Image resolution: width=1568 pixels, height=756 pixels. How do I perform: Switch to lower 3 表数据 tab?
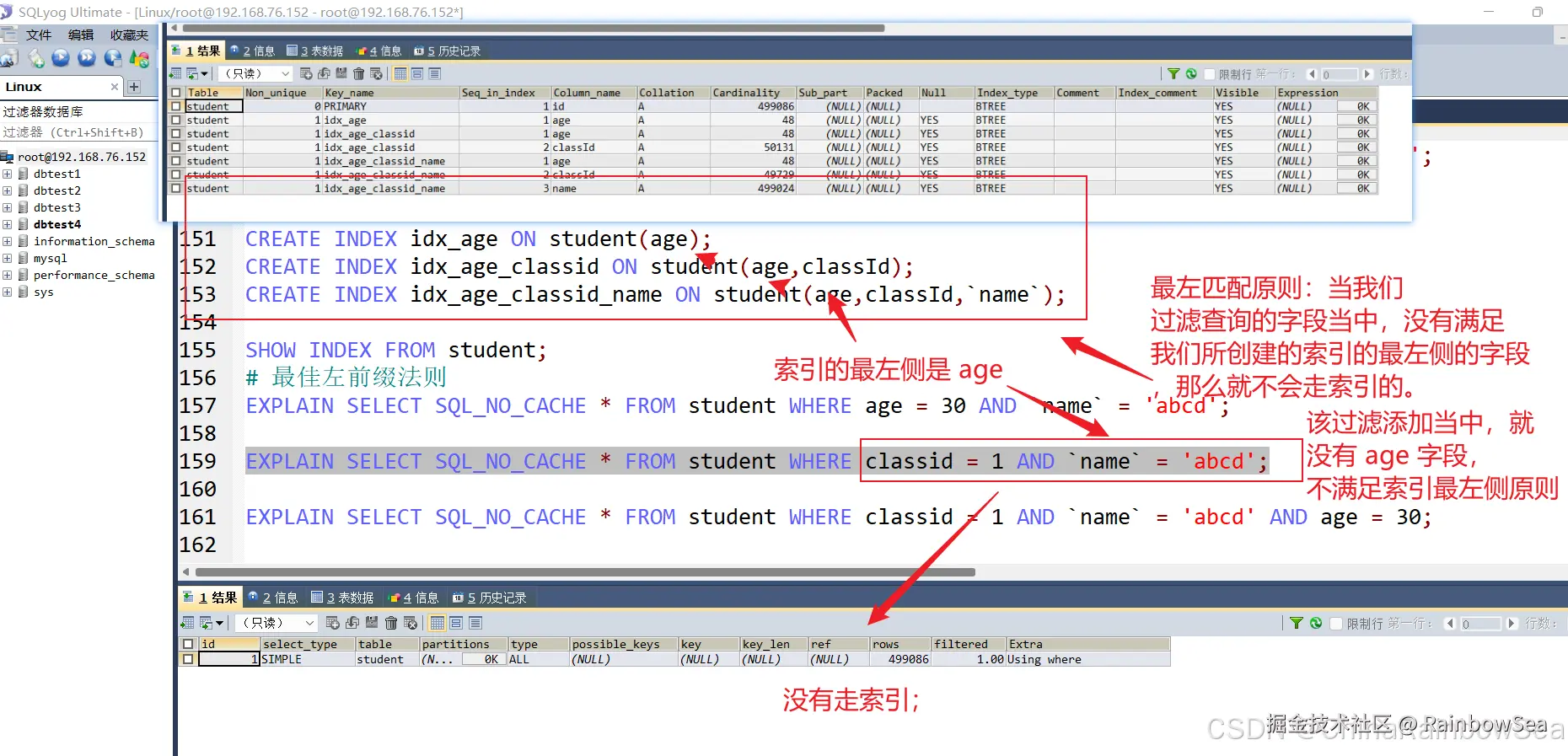342,598
